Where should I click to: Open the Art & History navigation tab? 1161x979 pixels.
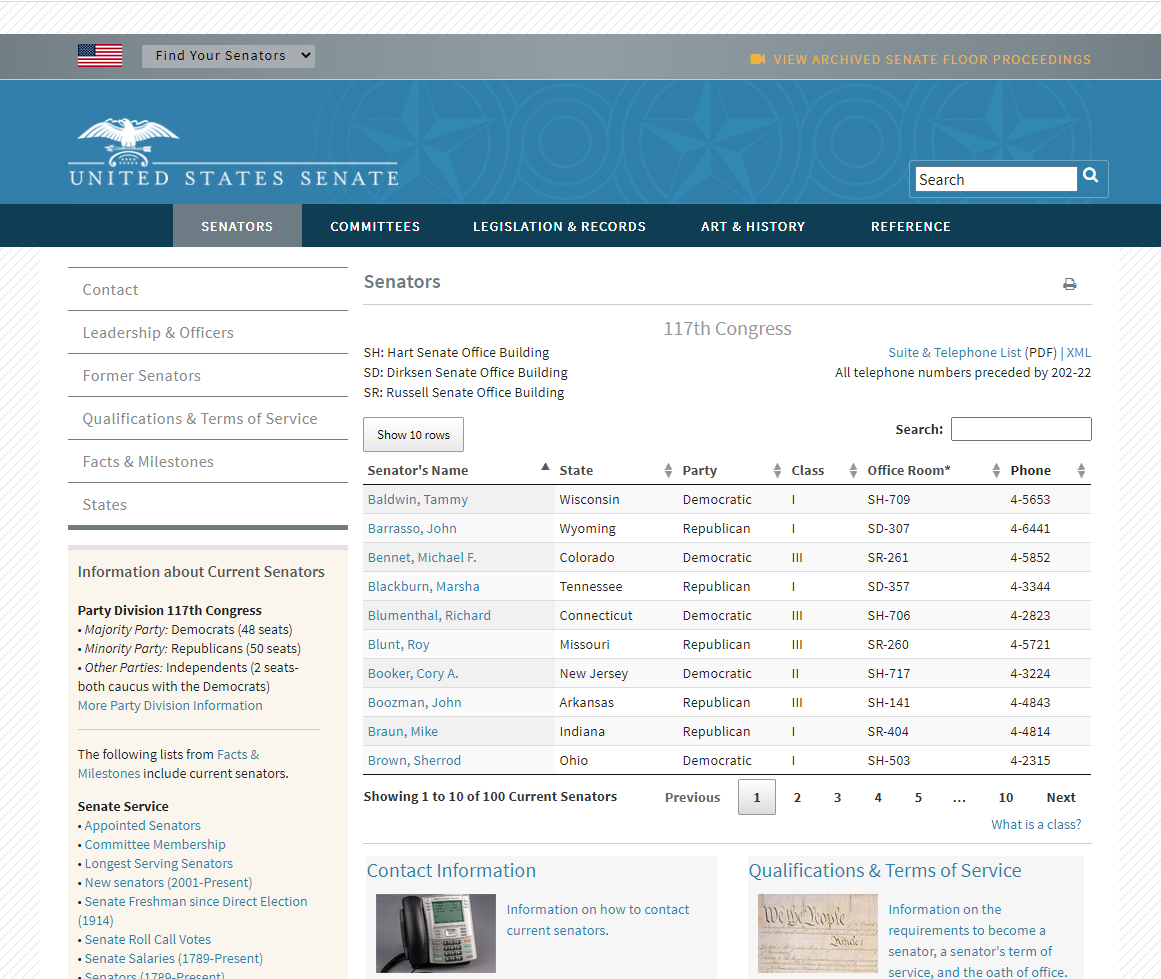[753, 226]
